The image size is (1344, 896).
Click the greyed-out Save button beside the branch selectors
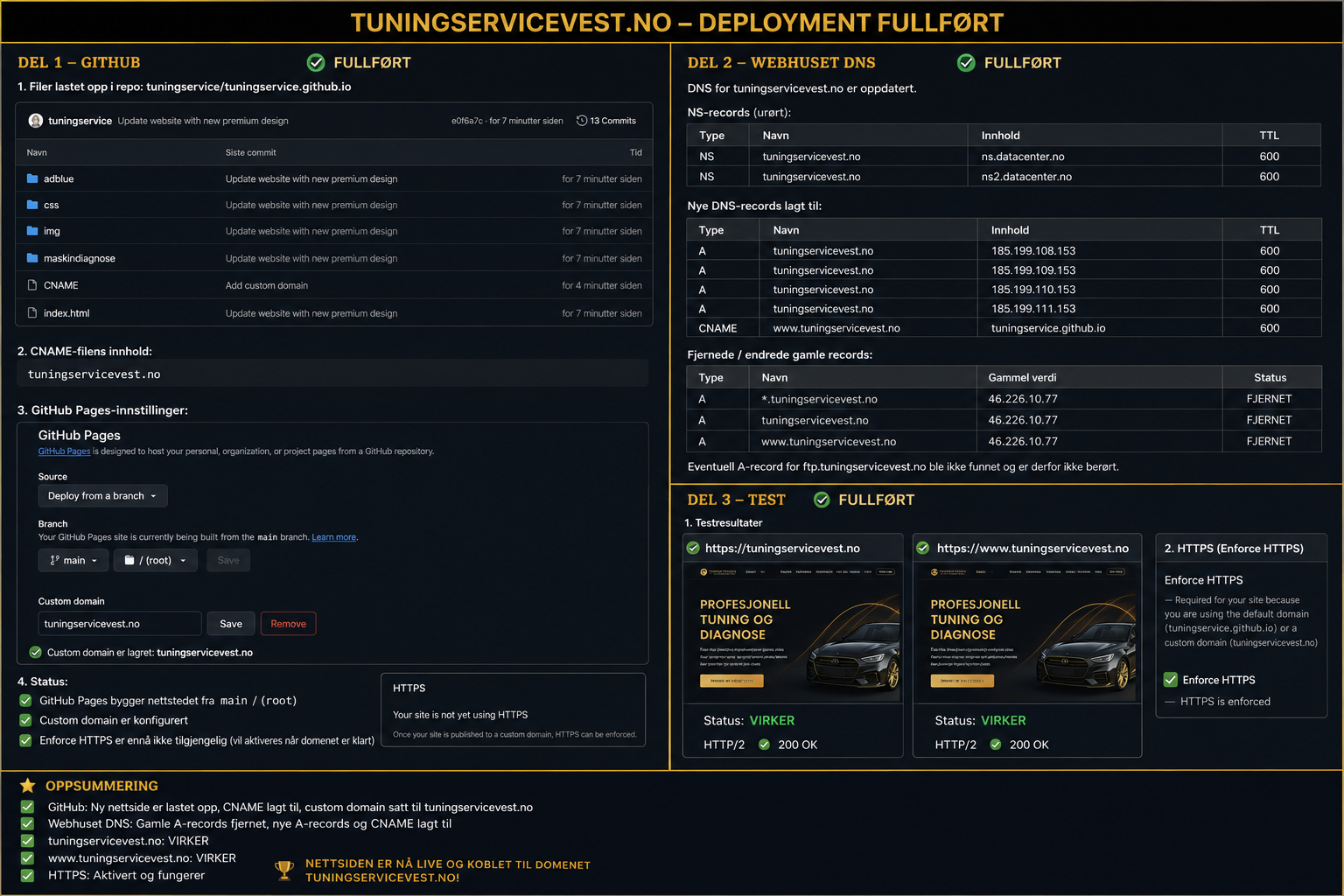(228, 560)
